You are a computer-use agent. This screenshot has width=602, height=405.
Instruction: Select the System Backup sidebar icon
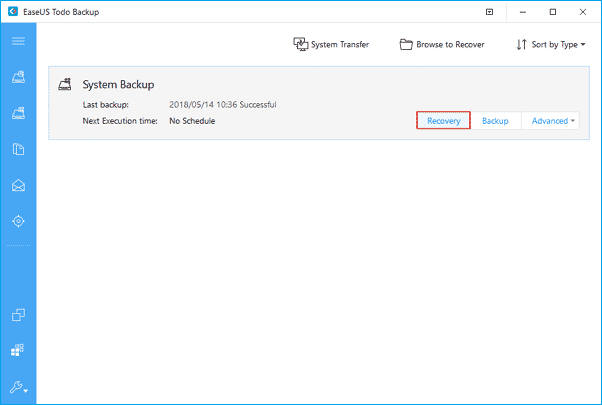coord(18,113)
